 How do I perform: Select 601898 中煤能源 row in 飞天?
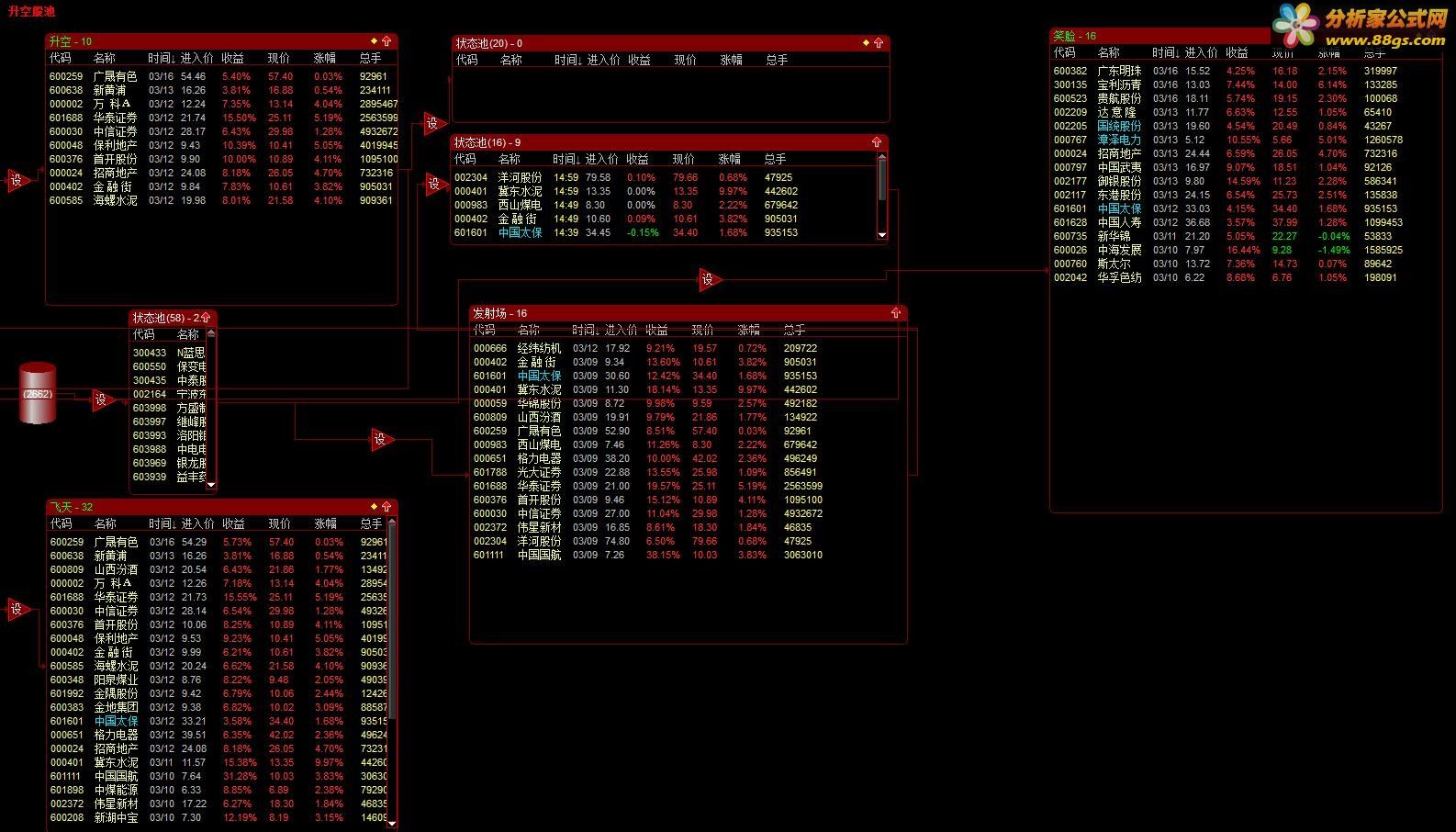pos(218,790)
